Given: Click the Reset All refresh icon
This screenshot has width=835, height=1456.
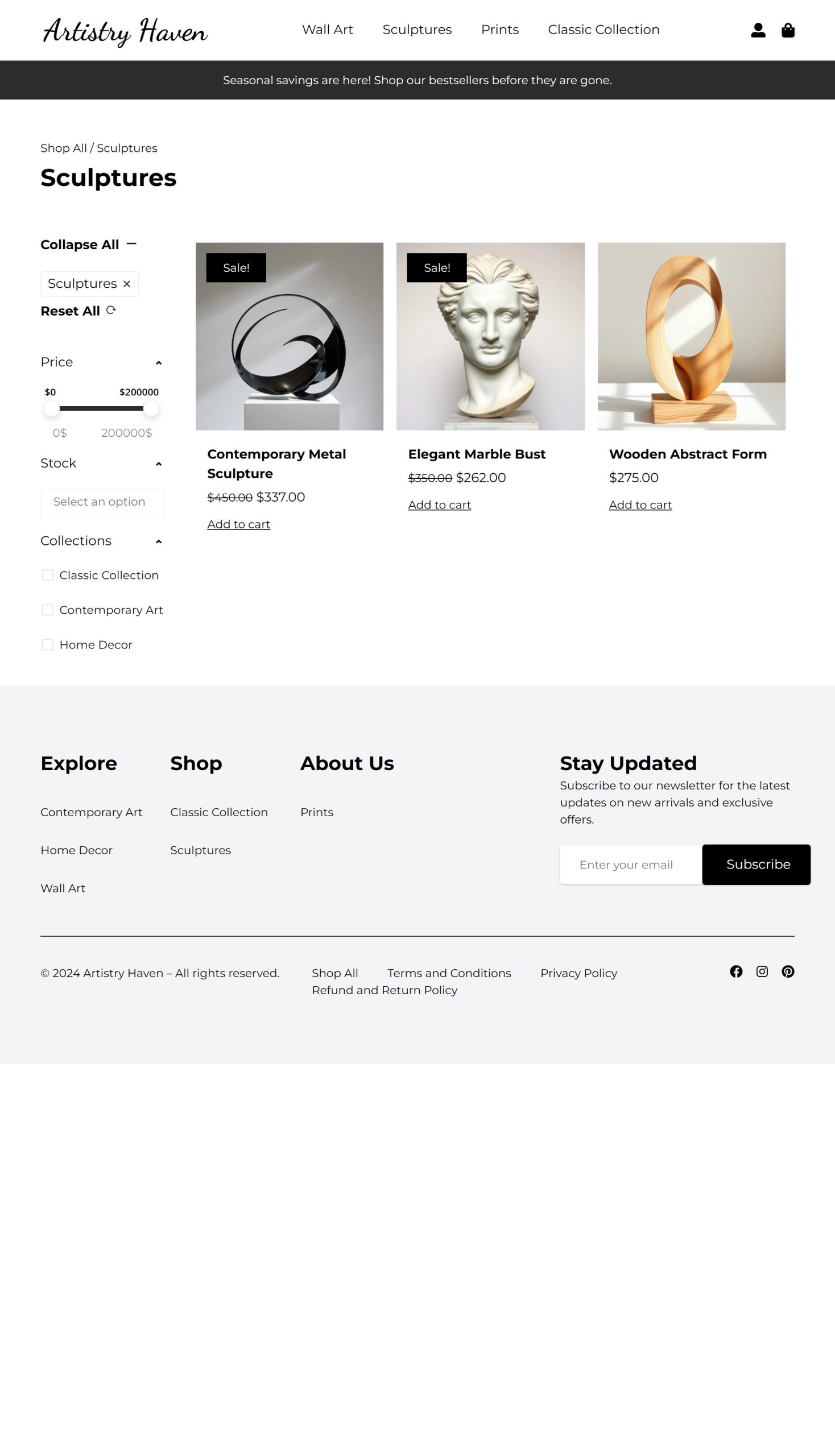Looking at the screenshot, I should (x=111, y=310).
